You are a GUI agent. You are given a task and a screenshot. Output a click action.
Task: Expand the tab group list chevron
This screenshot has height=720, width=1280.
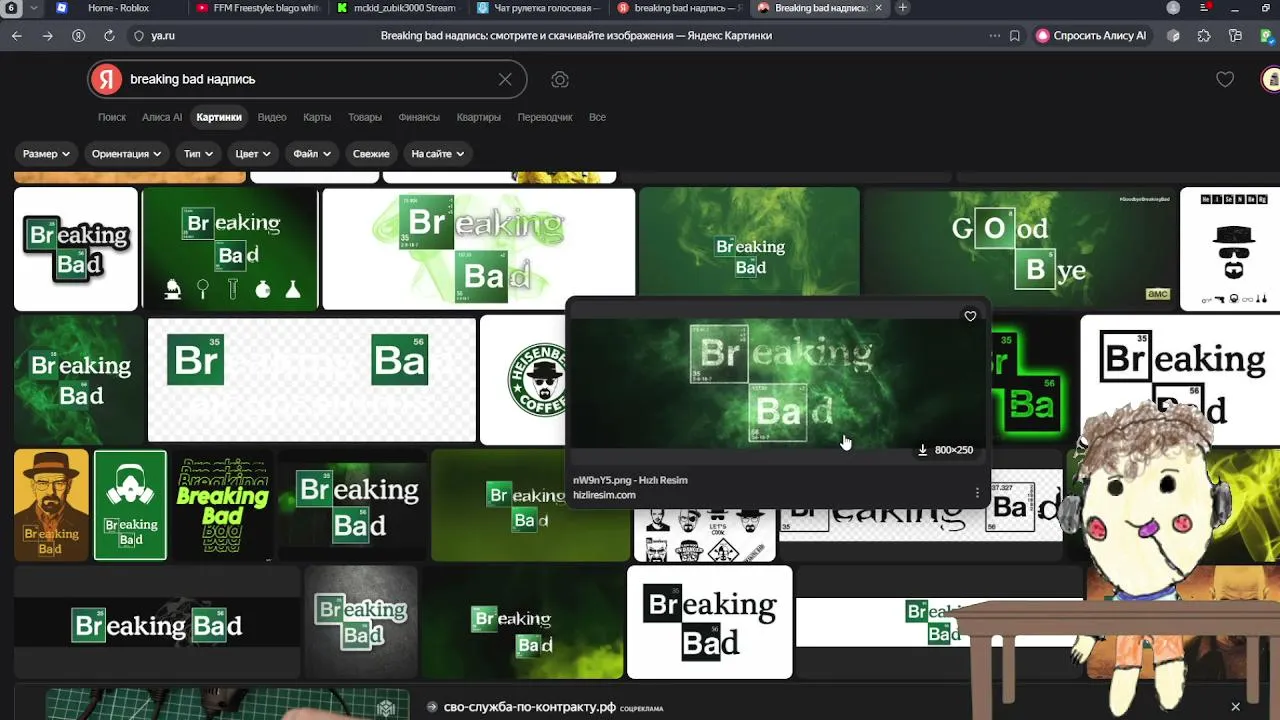tap(35, 8)
